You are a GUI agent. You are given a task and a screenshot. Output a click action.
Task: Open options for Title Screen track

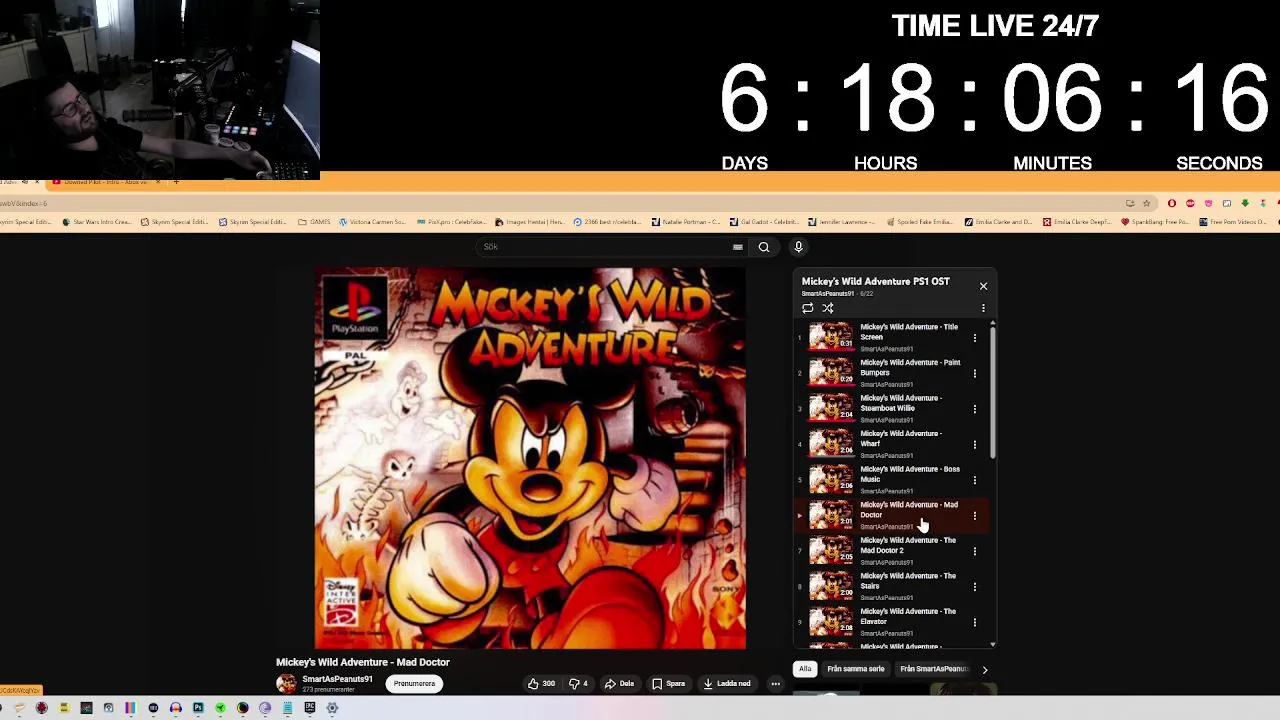pos(975,338)
